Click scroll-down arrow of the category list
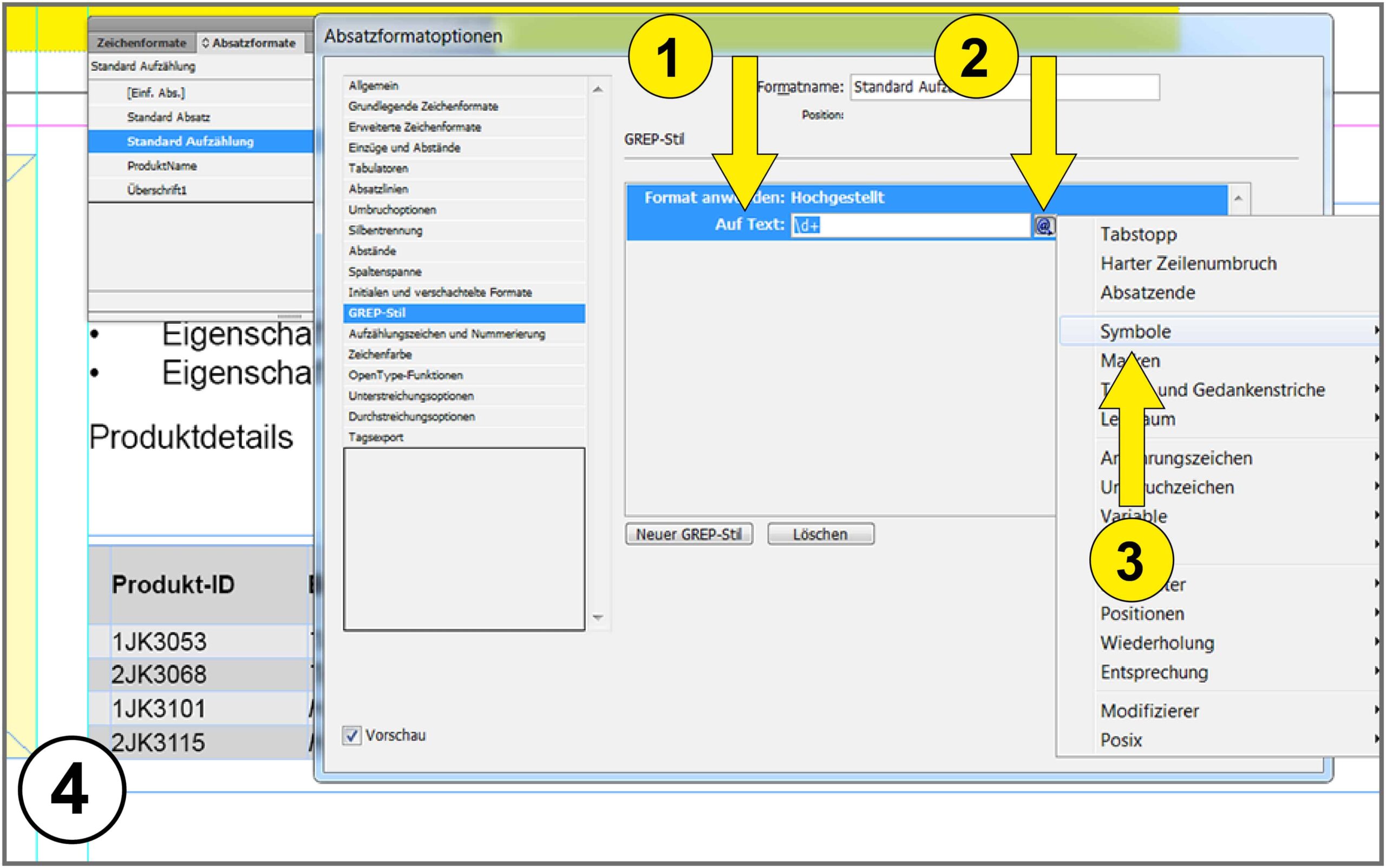Image resolution: width=1386 pixels, height=868 pixels. (x=598, y=618)
